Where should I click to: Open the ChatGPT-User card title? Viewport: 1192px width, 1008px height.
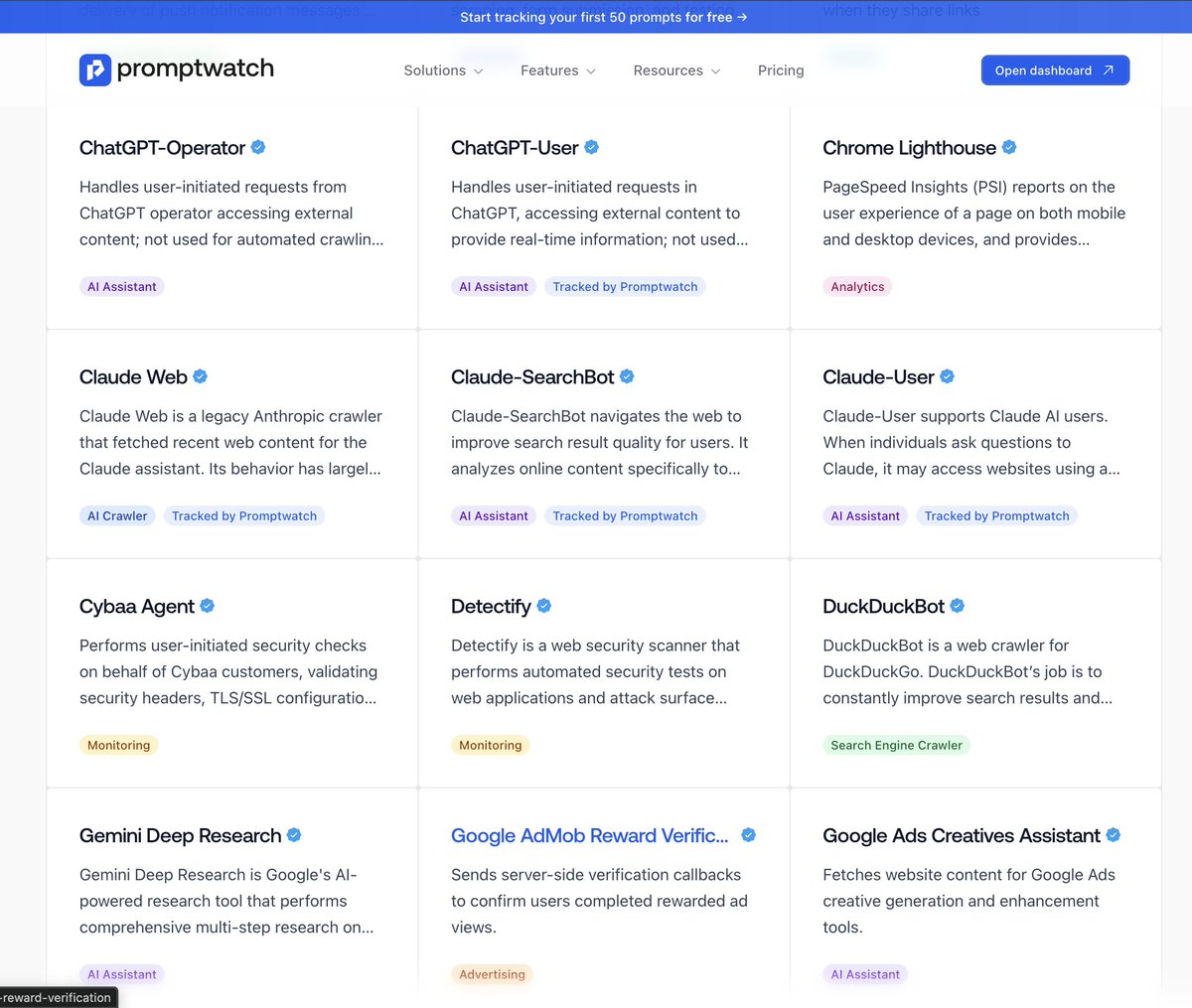515,148
